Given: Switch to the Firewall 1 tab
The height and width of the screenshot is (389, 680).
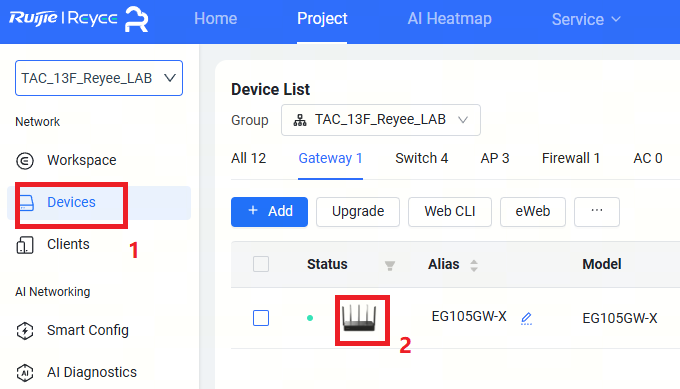Looking at the screenshot, I should (x=571, y=158).
